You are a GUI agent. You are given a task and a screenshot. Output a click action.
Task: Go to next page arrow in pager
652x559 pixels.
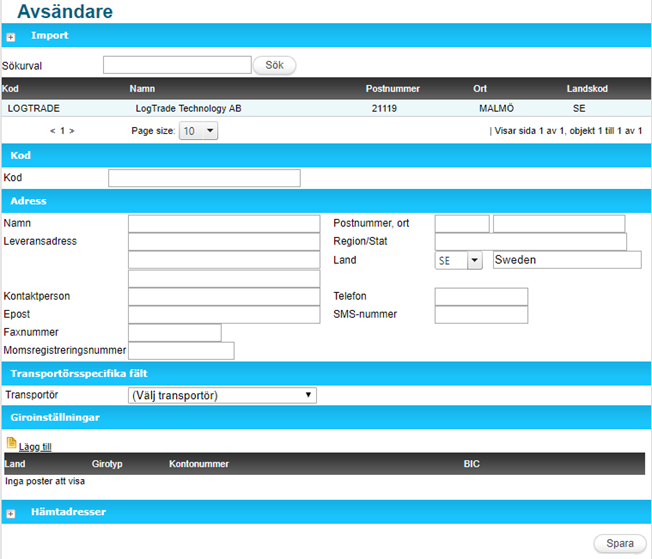pos(72,131)
